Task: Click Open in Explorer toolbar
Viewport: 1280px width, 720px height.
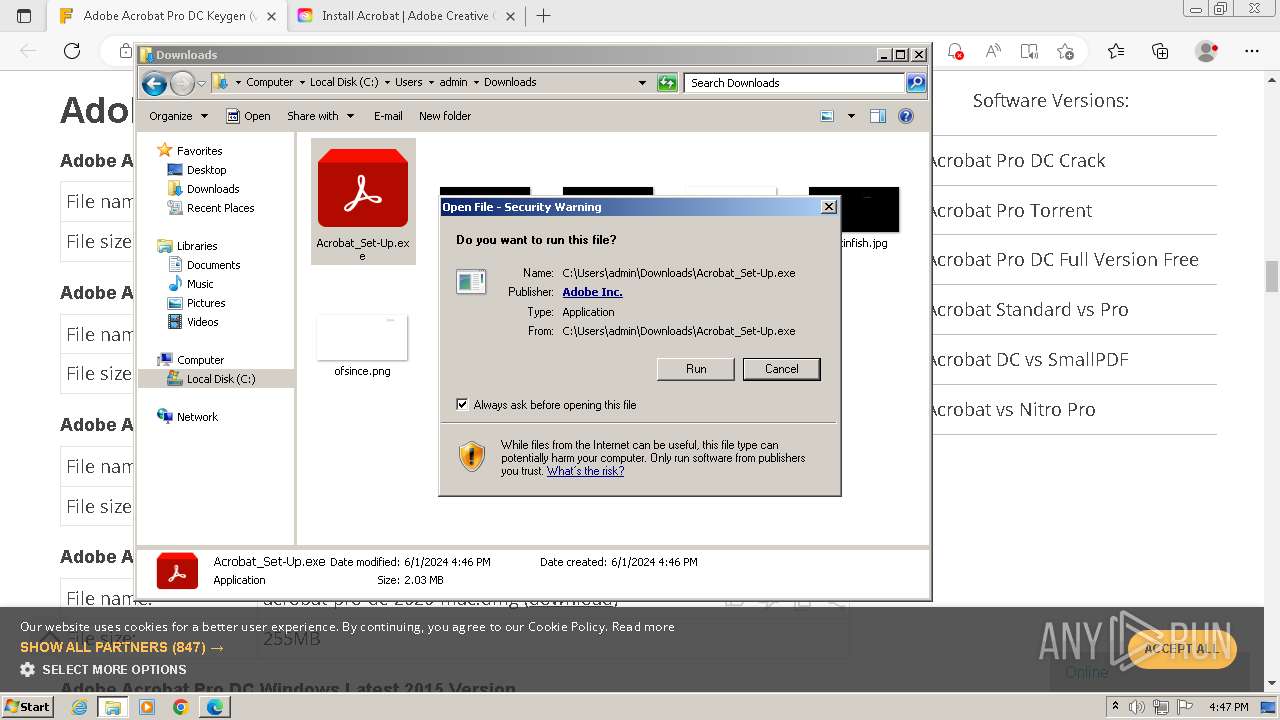Action: [x=248, y=116]
